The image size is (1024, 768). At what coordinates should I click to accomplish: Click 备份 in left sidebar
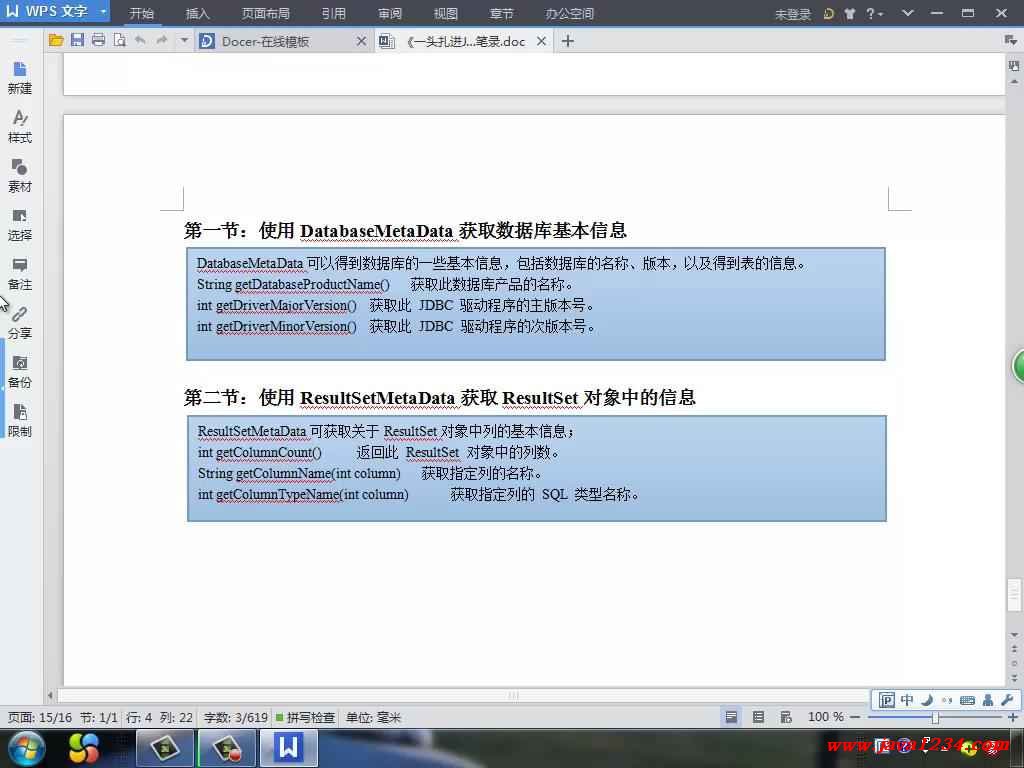click(20, 372)
